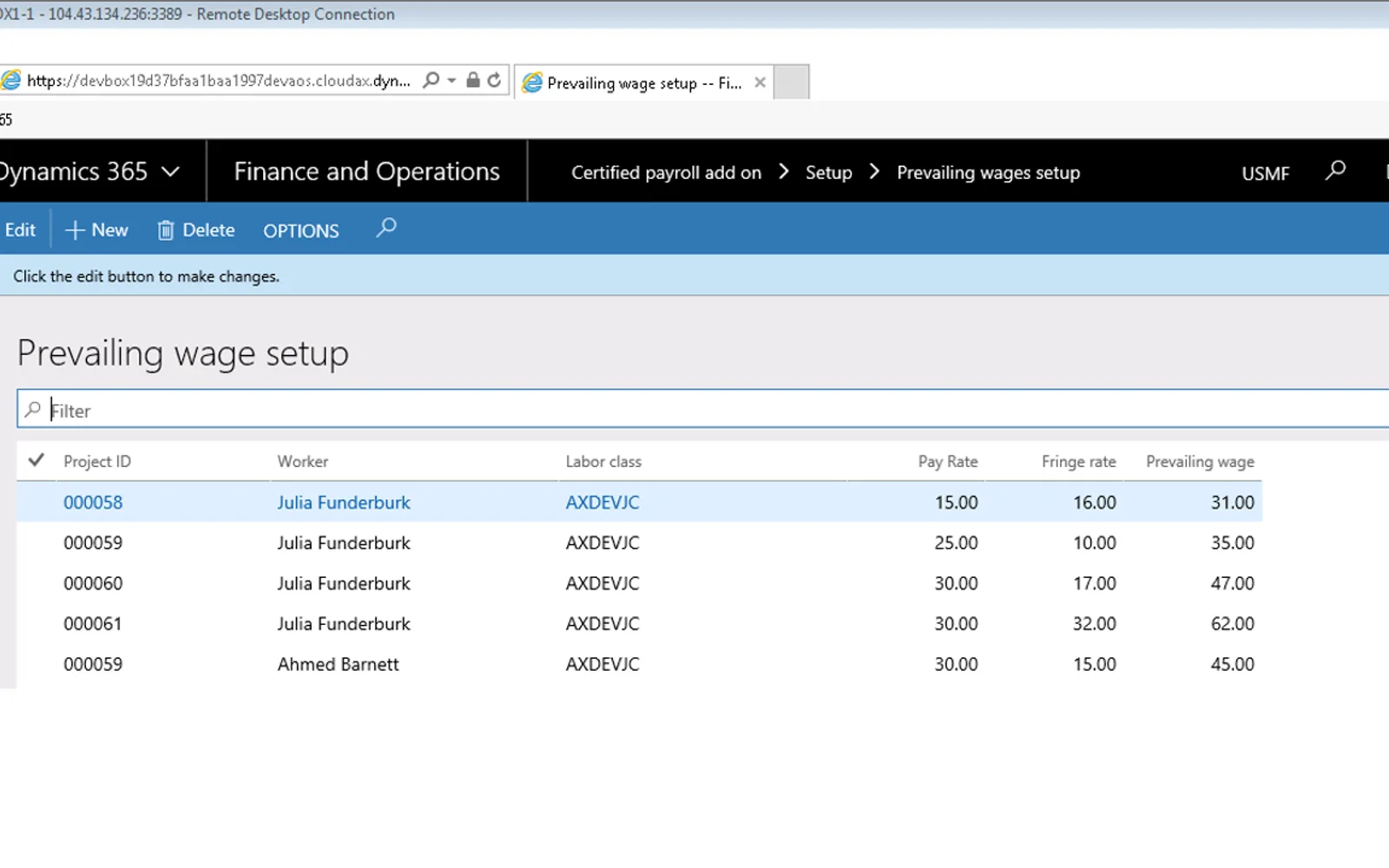Sort by the Prevailing wage column header
Image resolution: width=1389 pixels, height=868 pixels.
[1200, 462]
